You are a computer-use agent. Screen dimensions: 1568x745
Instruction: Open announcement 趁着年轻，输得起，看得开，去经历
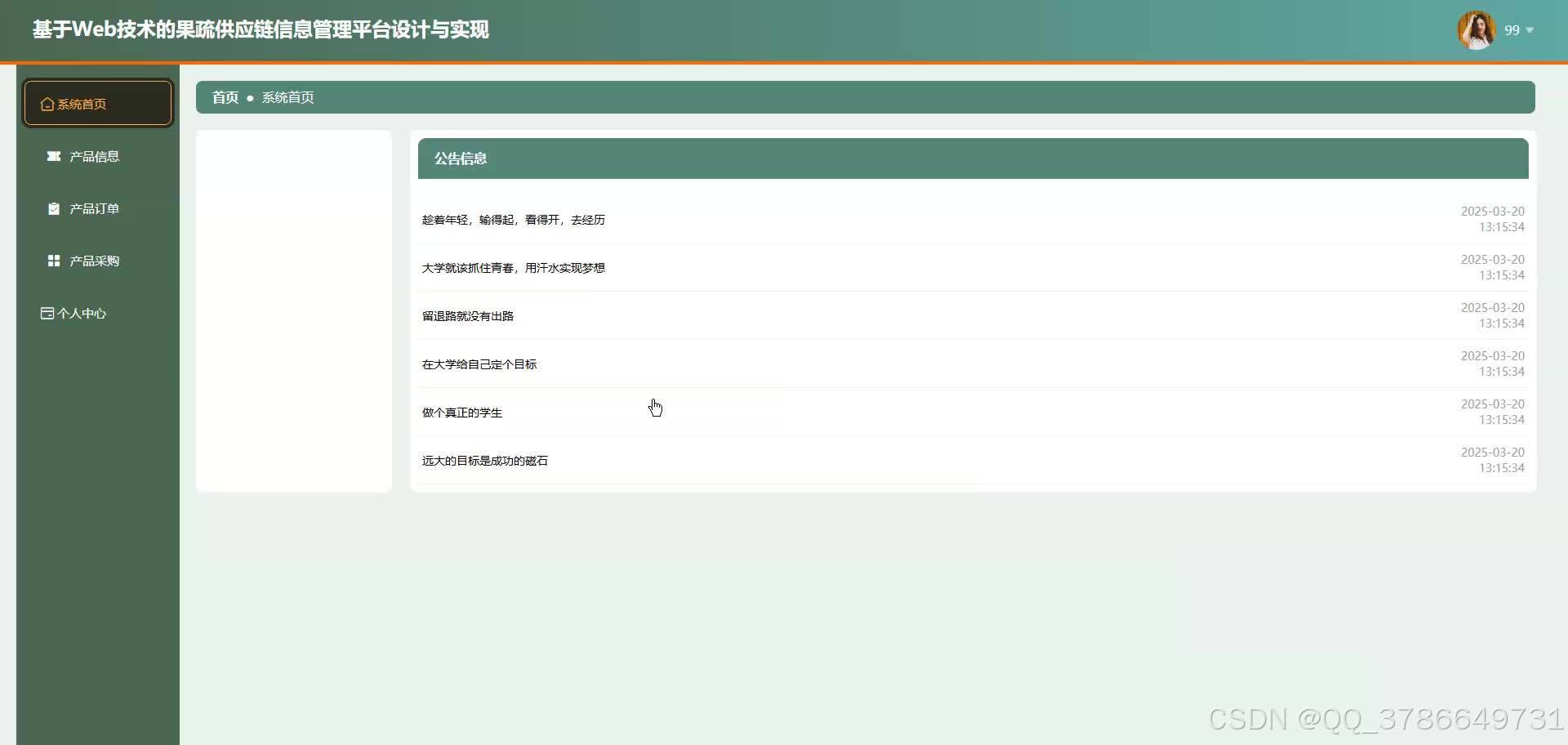click(x=513, y=219)
